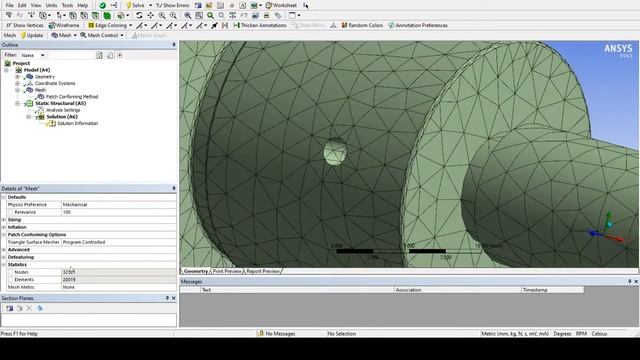Click the New Section Plane icon
Viewport: 640px width, 360px height.
coord(9,309)
